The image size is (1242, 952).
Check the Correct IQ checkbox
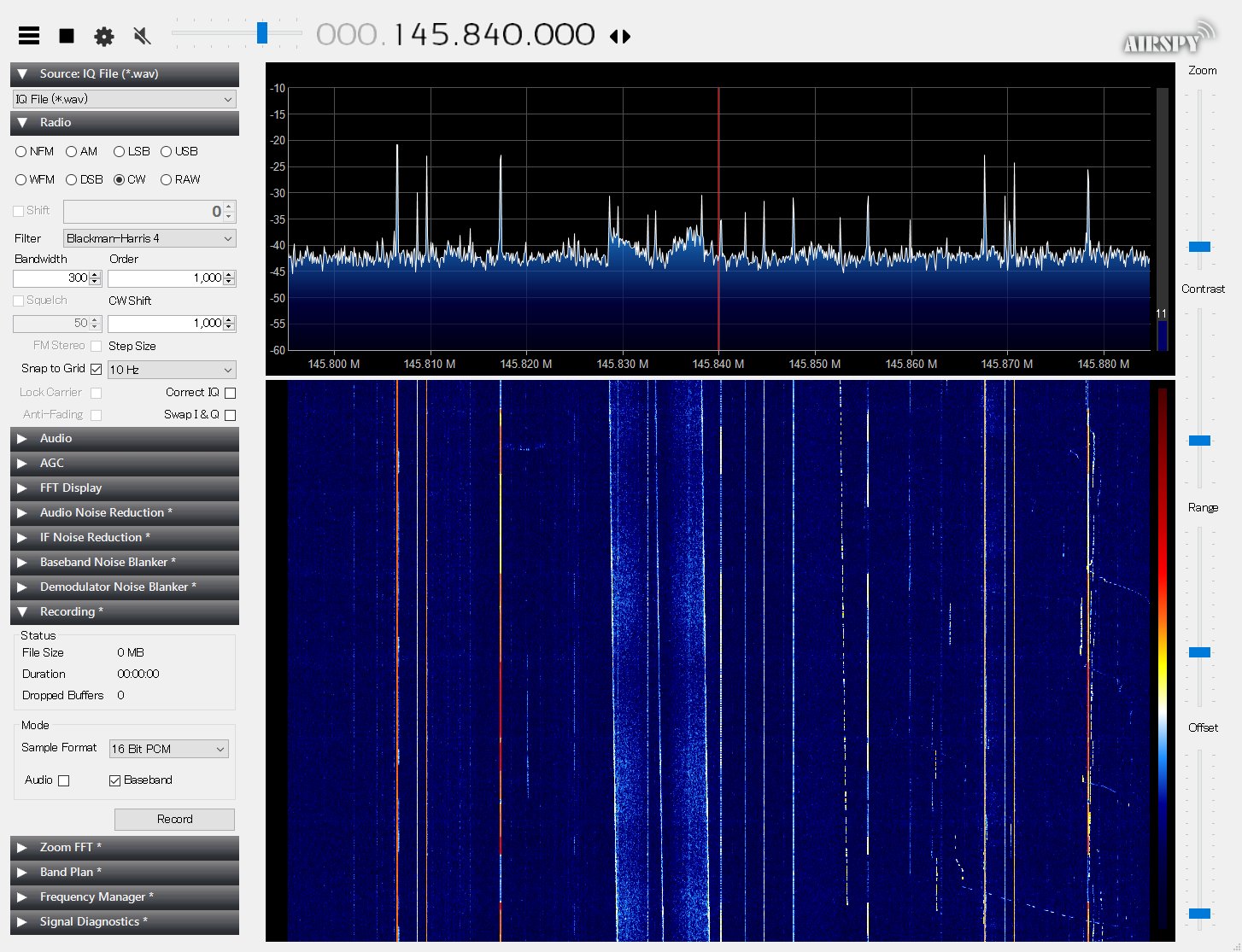(x=230, y=392)
